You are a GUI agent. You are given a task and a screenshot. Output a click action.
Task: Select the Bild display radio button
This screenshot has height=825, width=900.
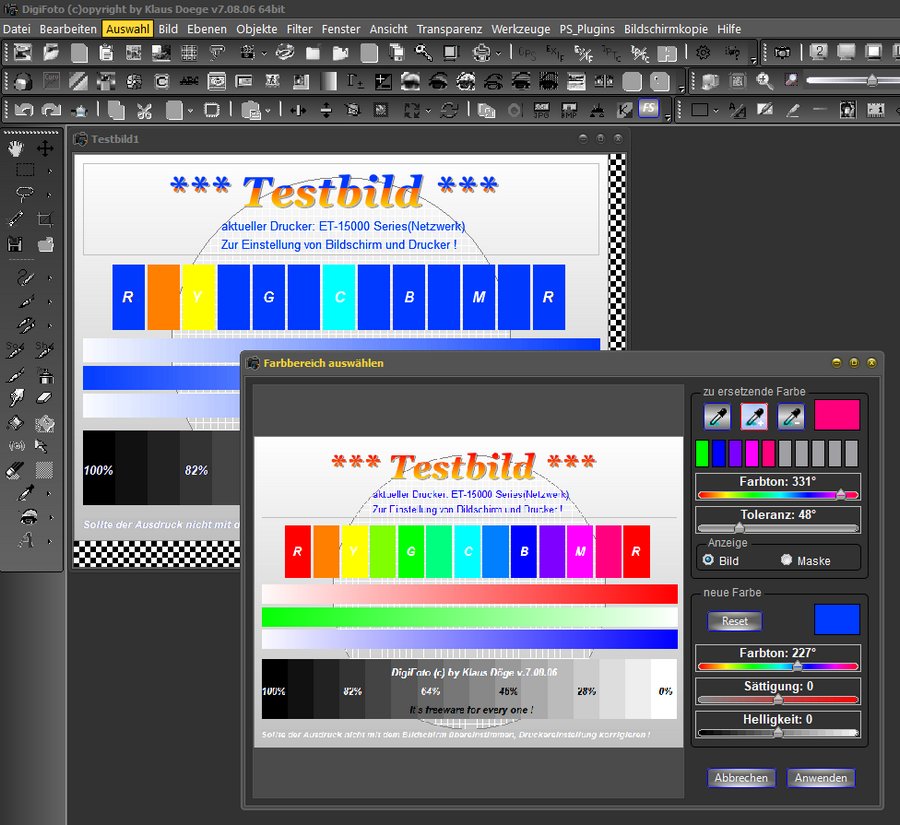click(x=709, y=560)
